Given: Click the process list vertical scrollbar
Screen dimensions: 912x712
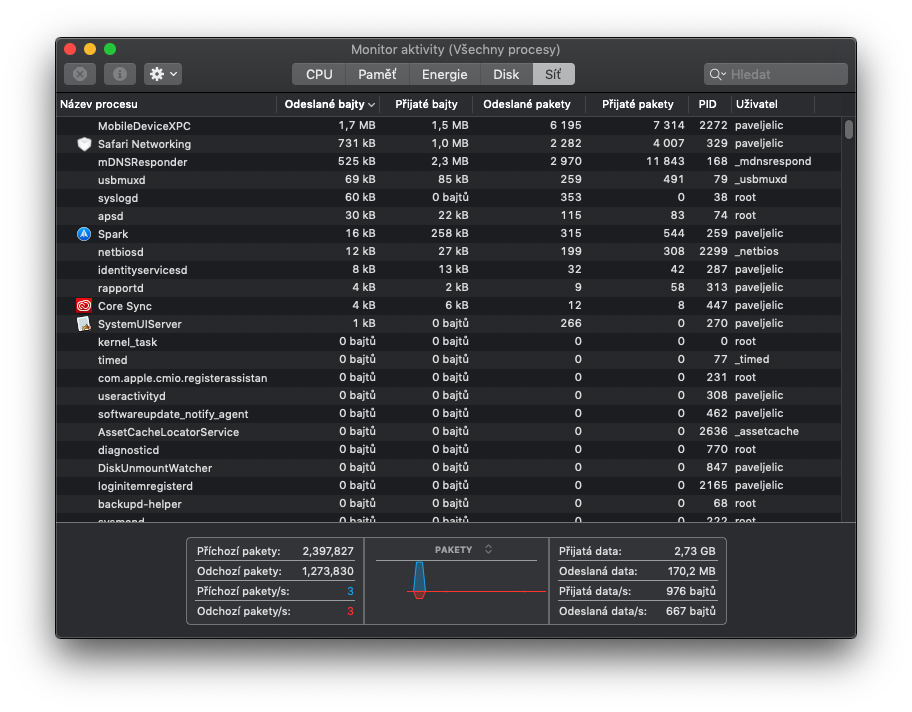Looking at the screenshot, I should pos(849,128).
